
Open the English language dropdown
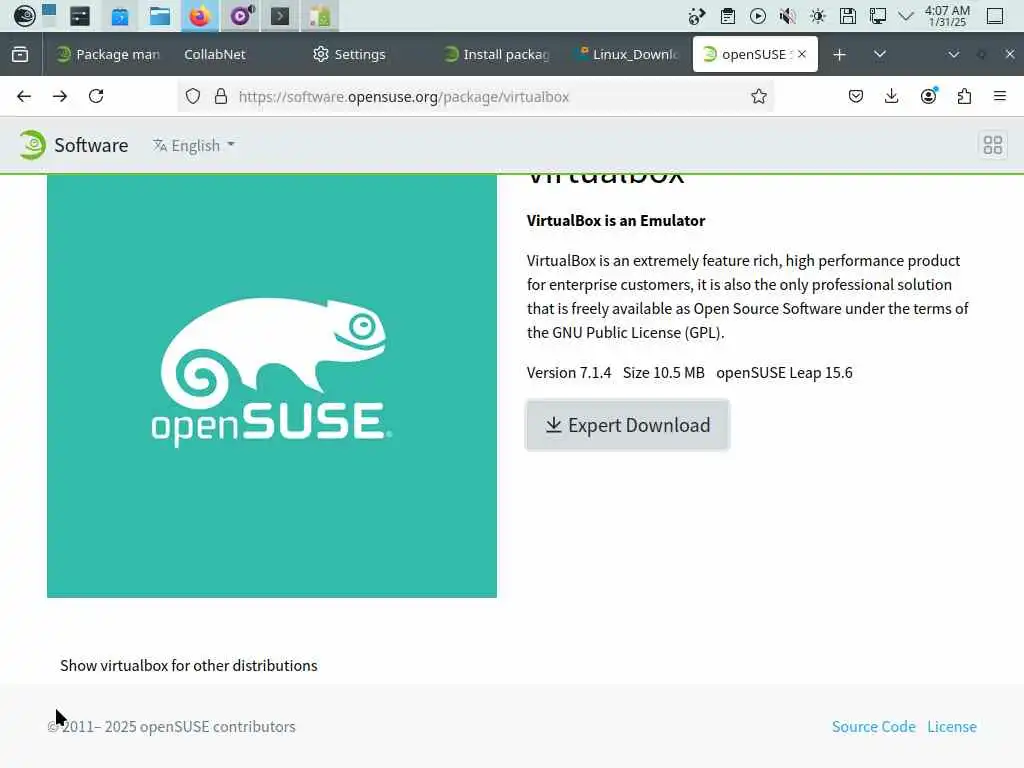tap(194, 145)
